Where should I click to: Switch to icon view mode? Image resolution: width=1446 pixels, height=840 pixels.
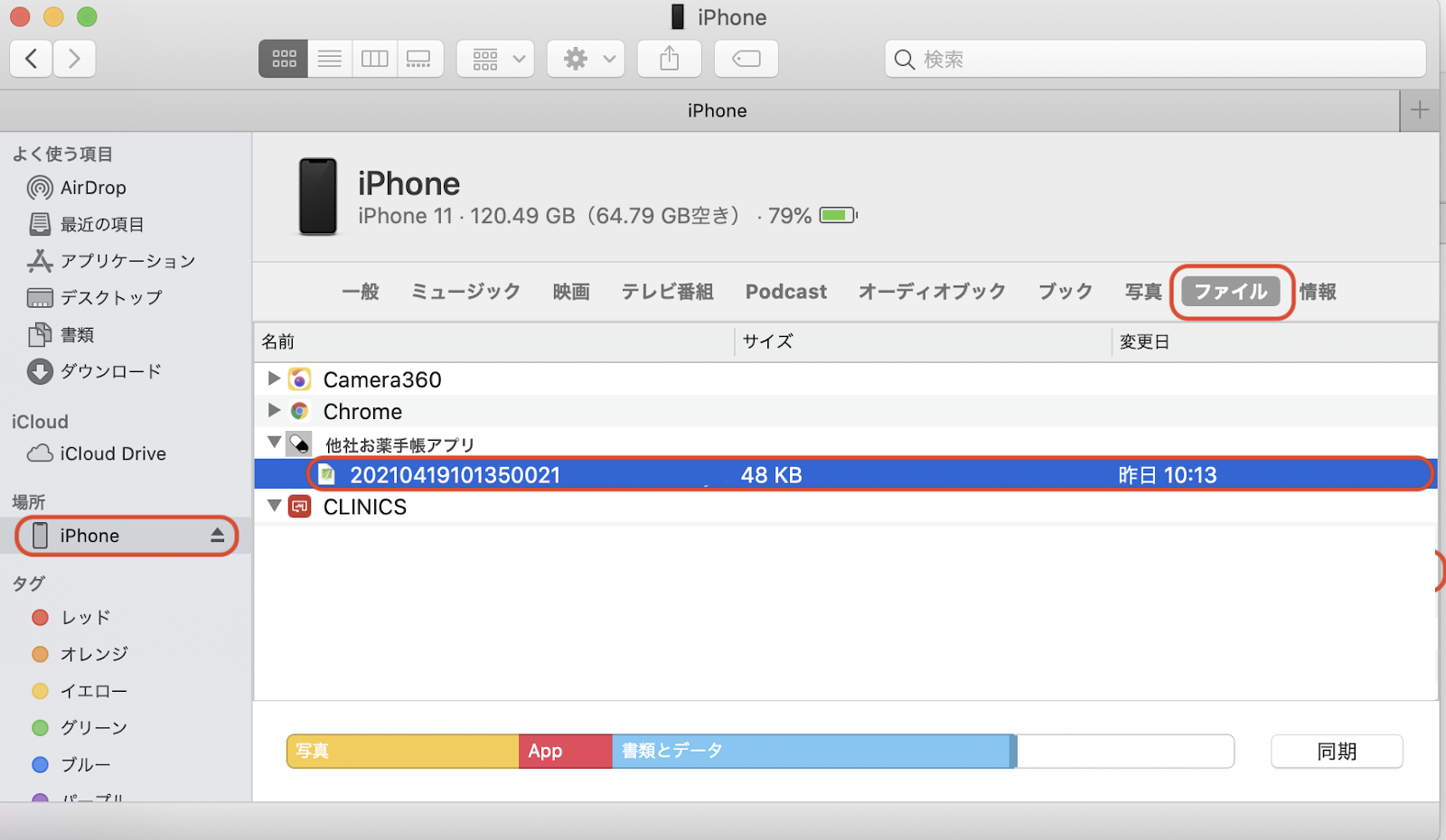284,59
